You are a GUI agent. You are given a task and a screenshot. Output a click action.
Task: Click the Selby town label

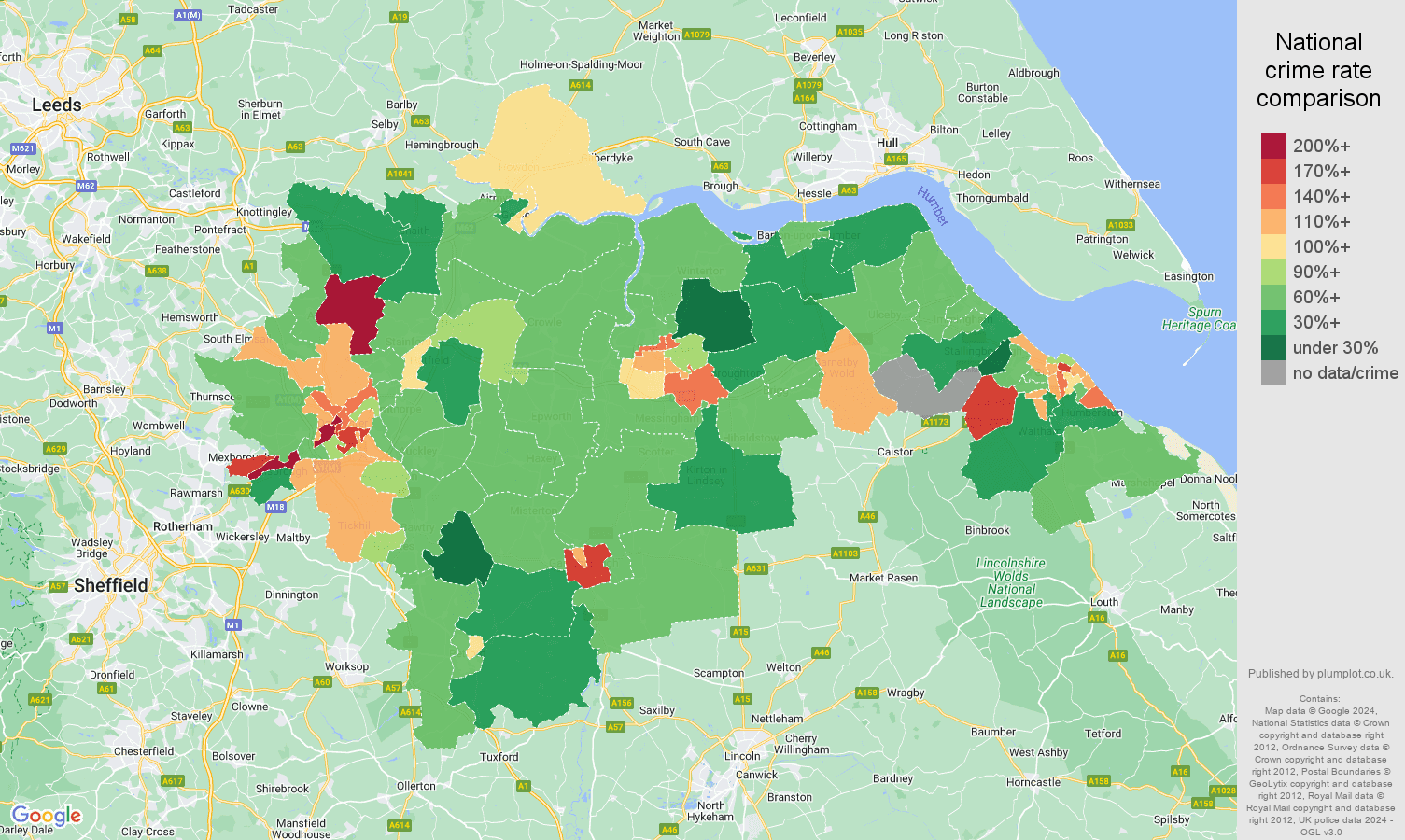[x=385, y=124]
